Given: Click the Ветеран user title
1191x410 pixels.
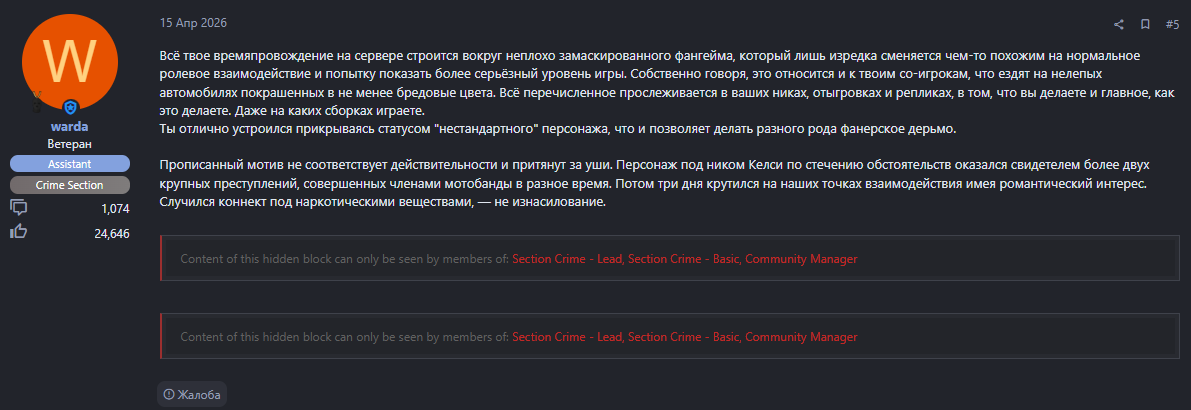Looking at the screenshot, I should click(69, 144).
